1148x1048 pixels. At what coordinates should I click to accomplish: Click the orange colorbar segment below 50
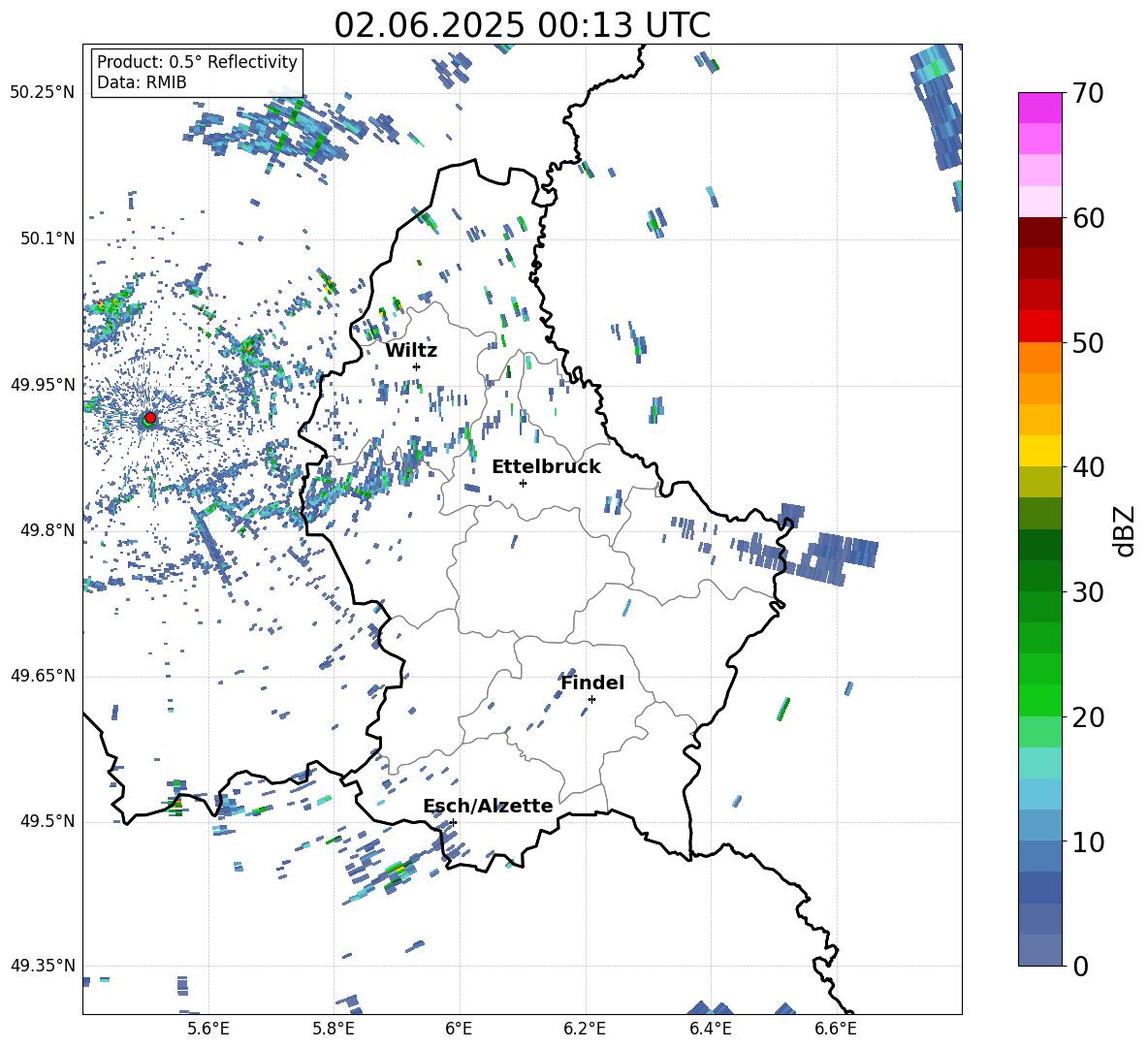pos(1040,358)
